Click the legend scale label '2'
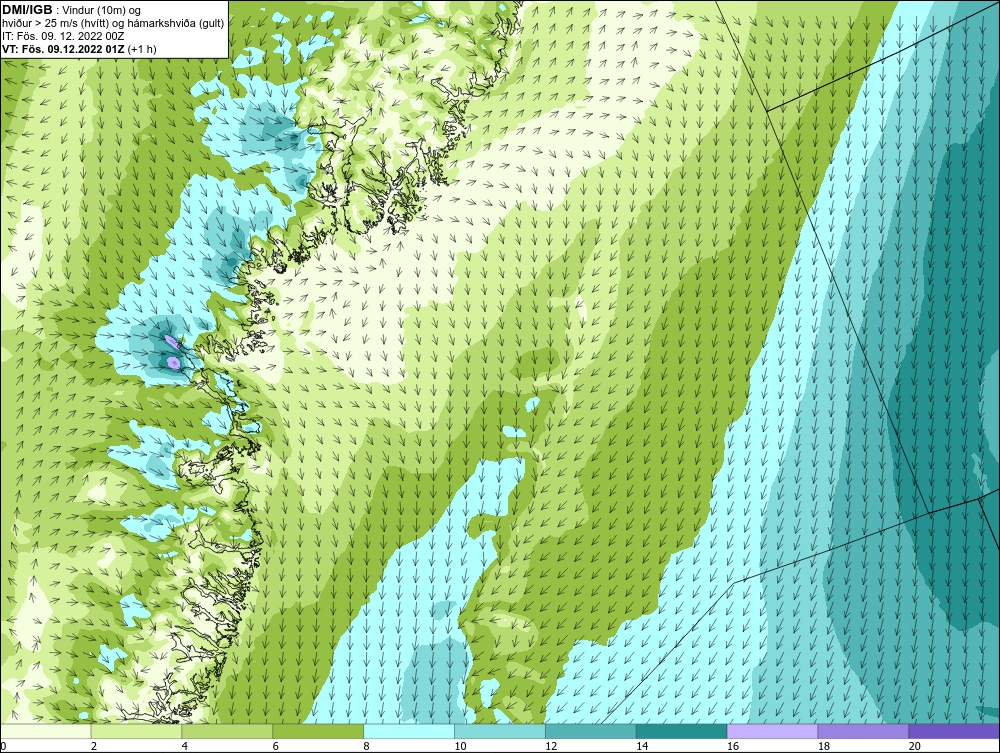 94,746
